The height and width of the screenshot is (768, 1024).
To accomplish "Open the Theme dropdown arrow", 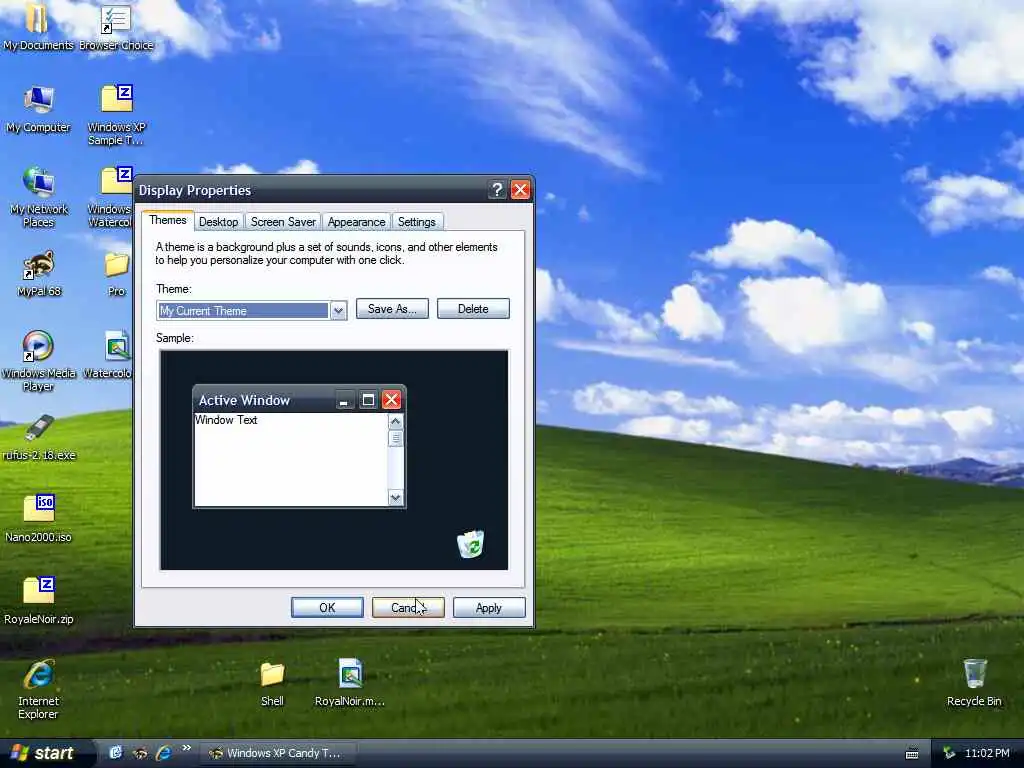I will coord(338,311).
